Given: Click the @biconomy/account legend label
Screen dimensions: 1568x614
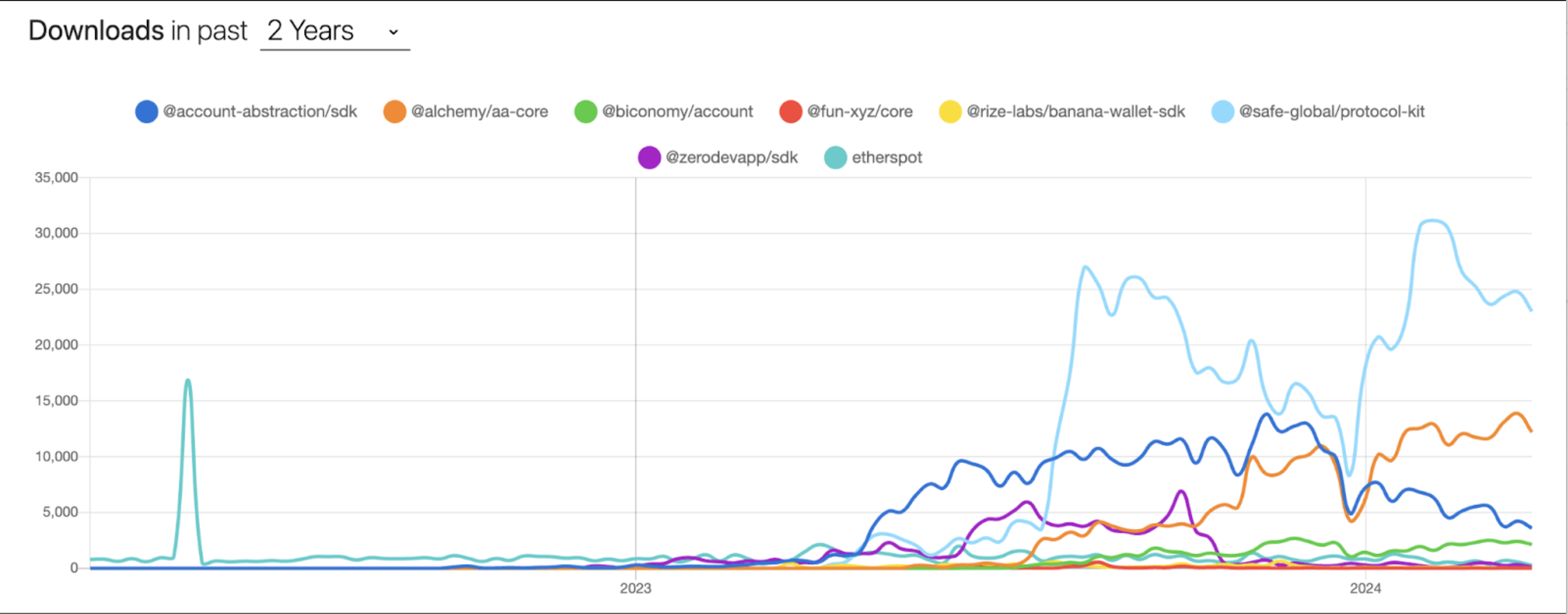Looking at the screenshot, I should (x=677, y=112).
